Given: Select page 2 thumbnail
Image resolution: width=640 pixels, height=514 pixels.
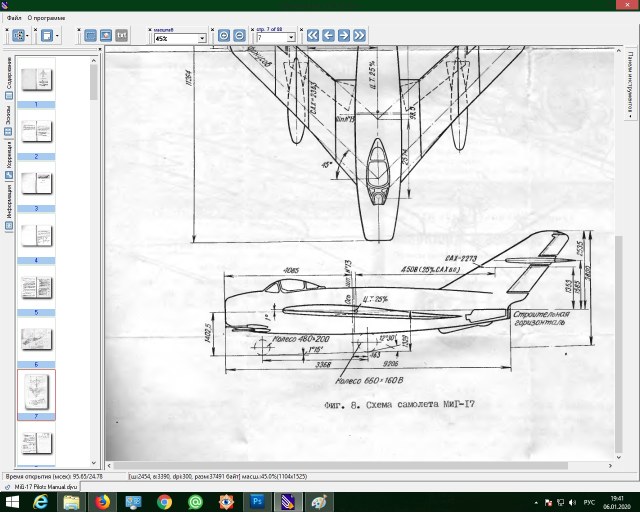Looking at the screenshot, I should tap(36, 130).
